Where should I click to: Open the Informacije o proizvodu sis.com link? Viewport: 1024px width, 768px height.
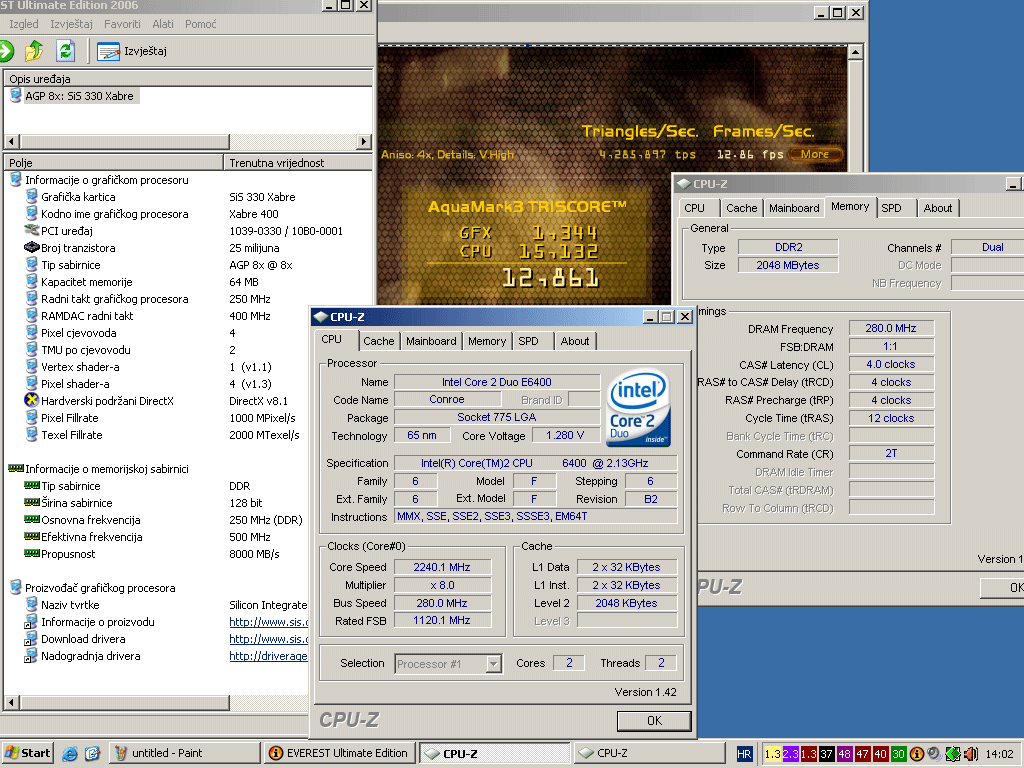[268, 622]
